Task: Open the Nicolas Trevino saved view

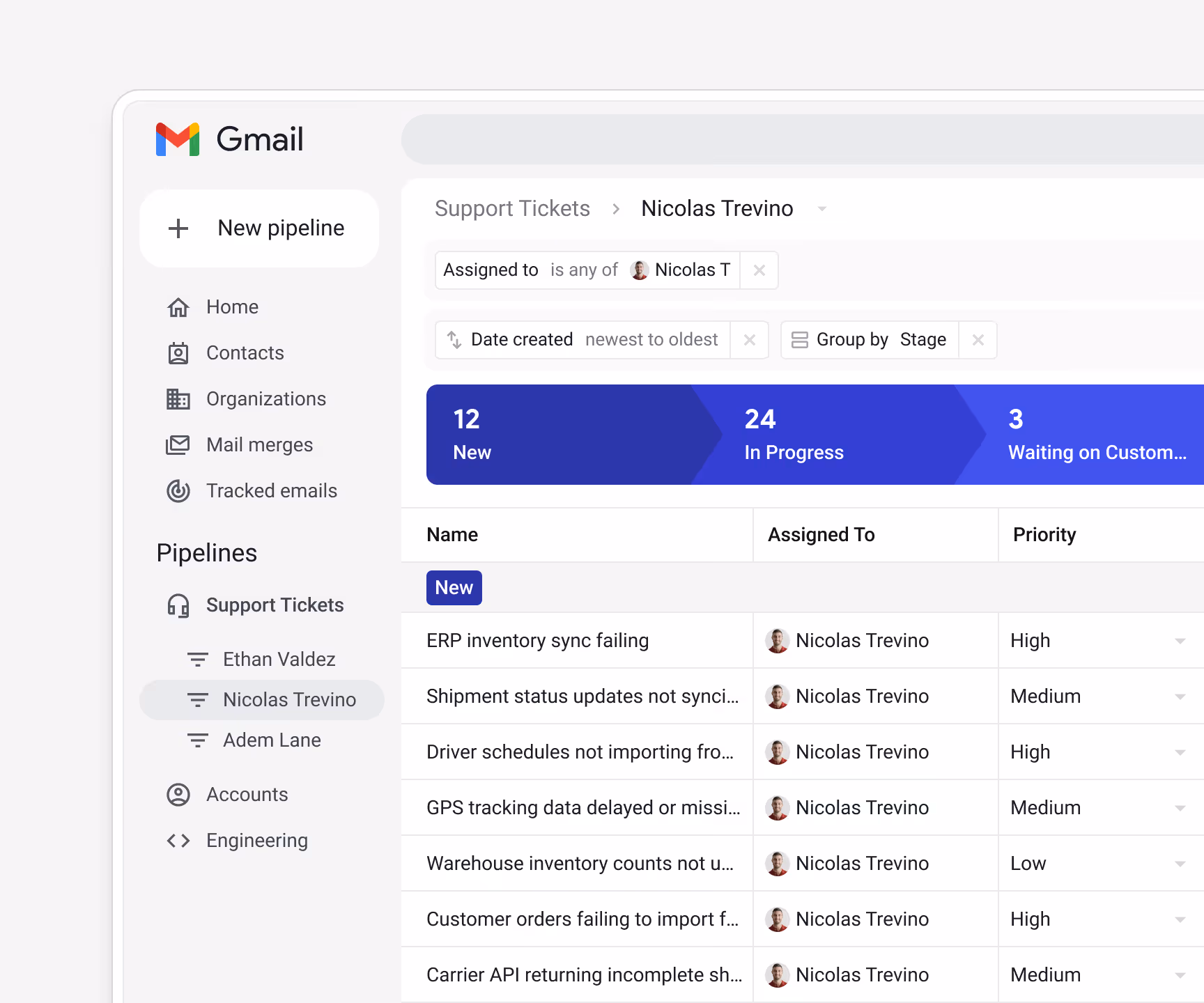Action: (x=262, y=700)
